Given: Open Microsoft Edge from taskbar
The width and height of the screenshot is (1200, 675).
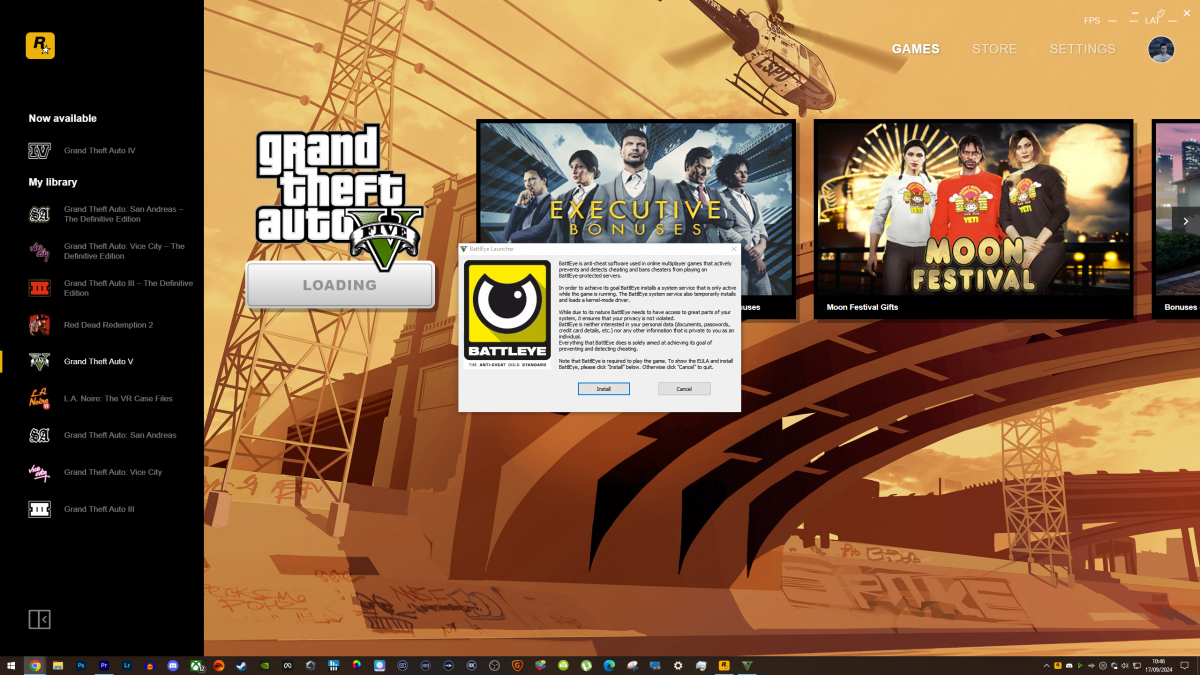Looking at the screenshot, I should point(609,665).
